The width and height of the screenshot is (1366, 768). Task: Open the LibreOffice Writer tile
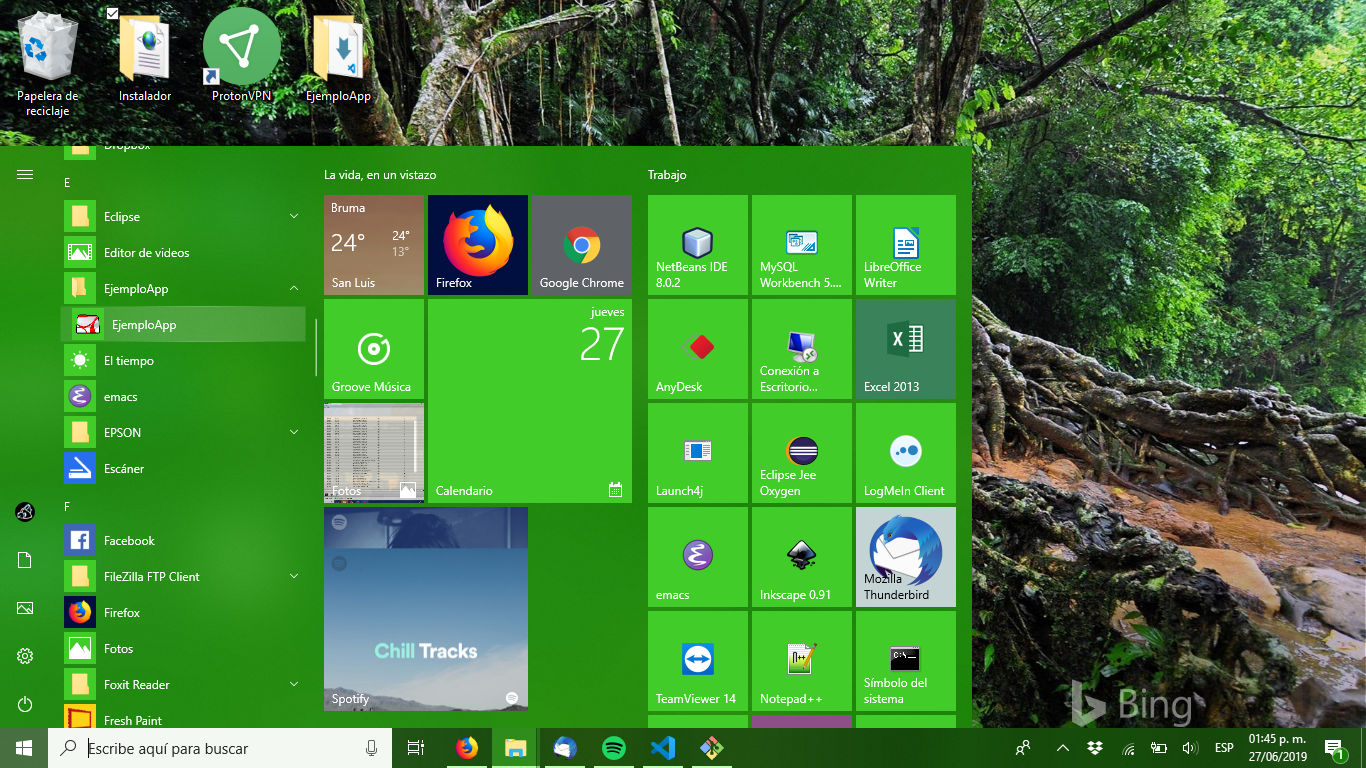[906, 245]
